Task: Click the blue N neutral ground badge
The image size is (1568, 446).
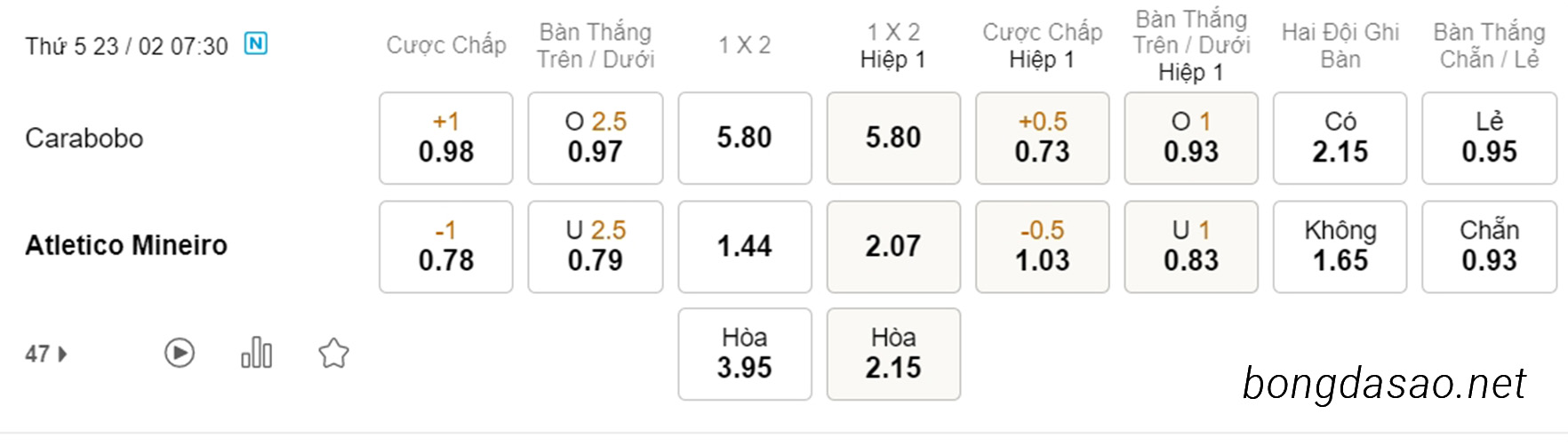Action: coord(256,44)
